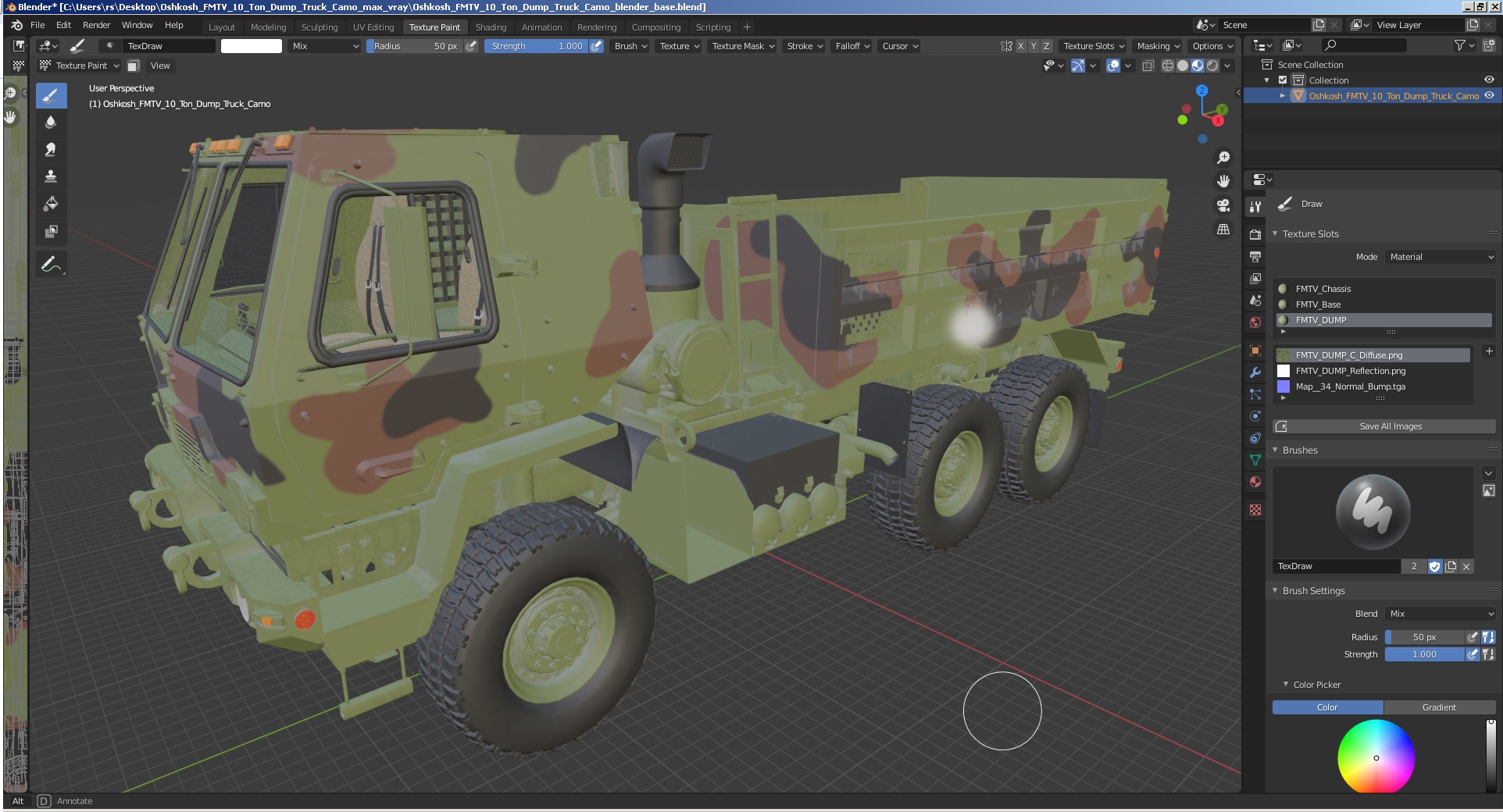Click Save All Images button
Viewport: 1503px width, 812px height.
coord(1384,426)
